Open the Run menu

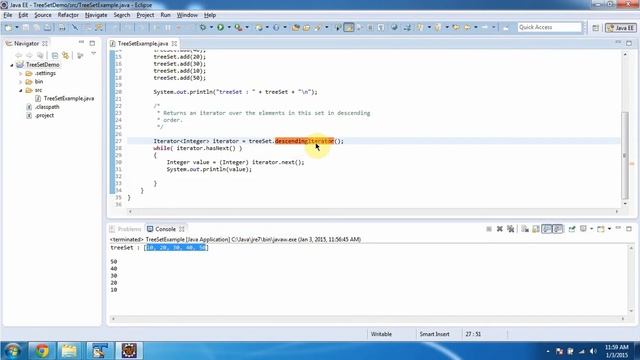coord(165,15)
